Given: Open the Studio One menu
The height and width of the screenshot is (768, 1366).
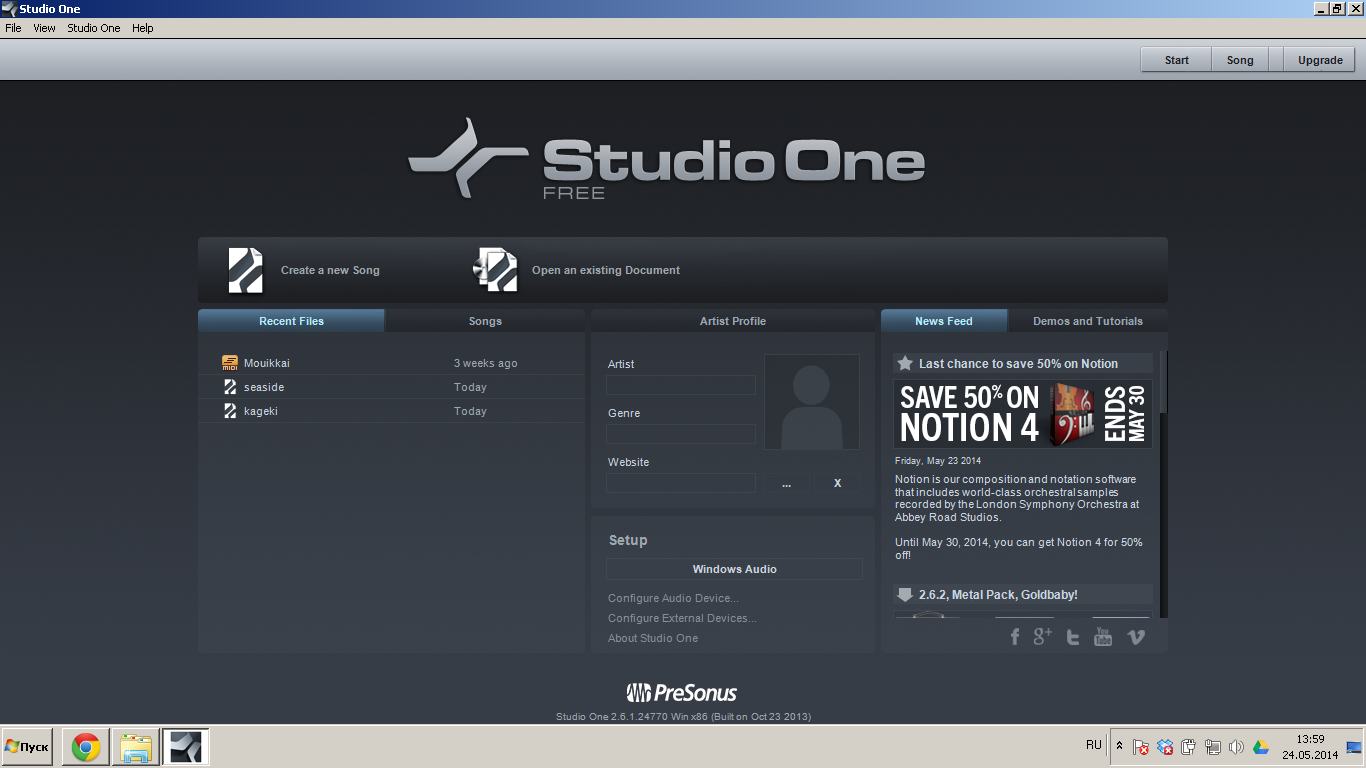Looking at the screenshot, I should pyautogui.click(x=94, y=28).
